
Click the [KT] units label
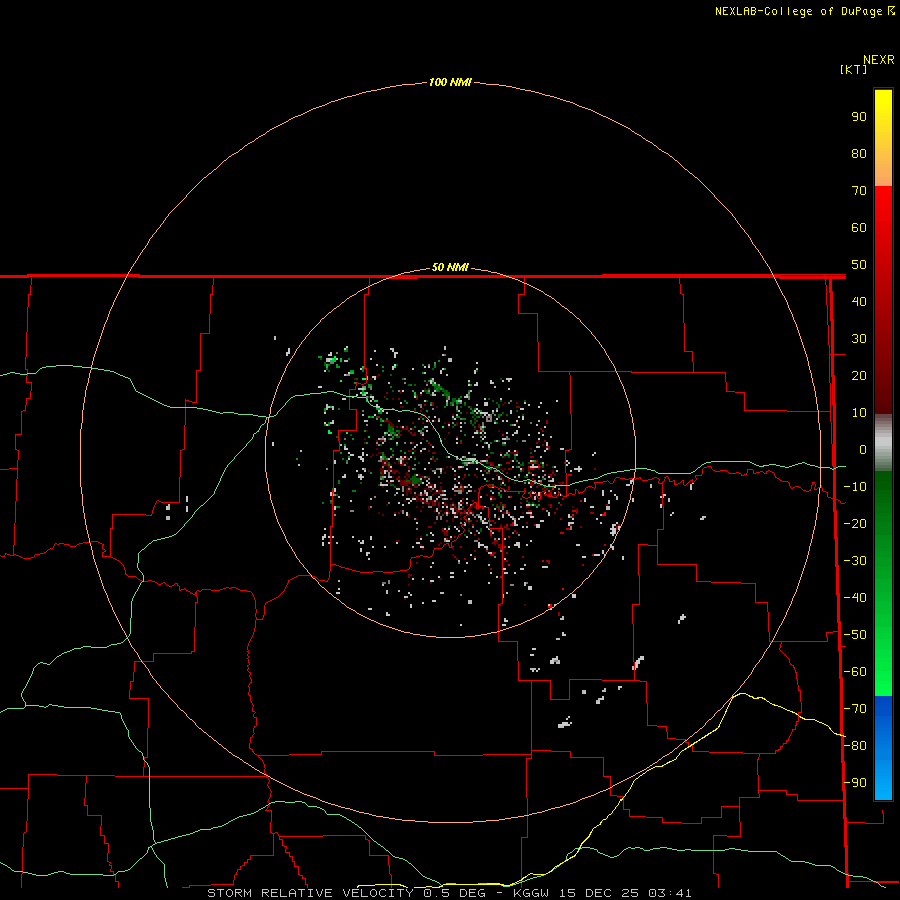pos(854,69)
